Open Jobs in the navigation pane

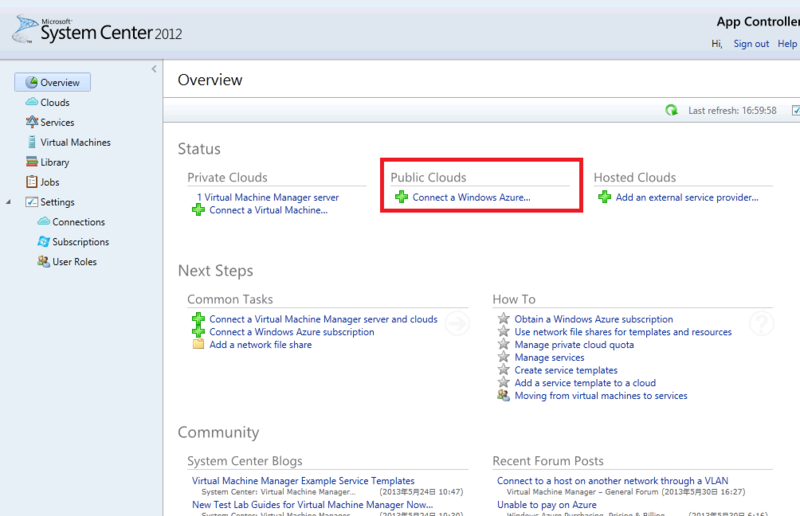(49, 182)
